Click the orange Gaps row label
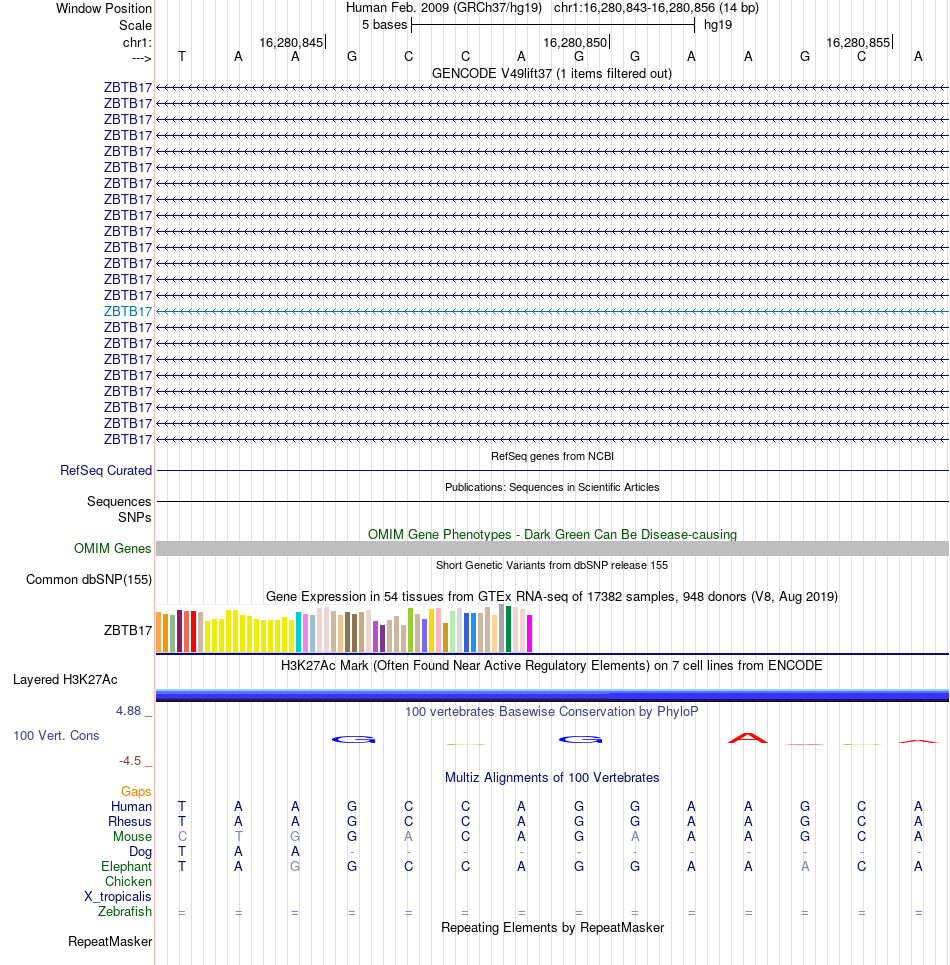The height and width of the screenshot is (965, 950). pyautogui.click(x=136, y=791)
